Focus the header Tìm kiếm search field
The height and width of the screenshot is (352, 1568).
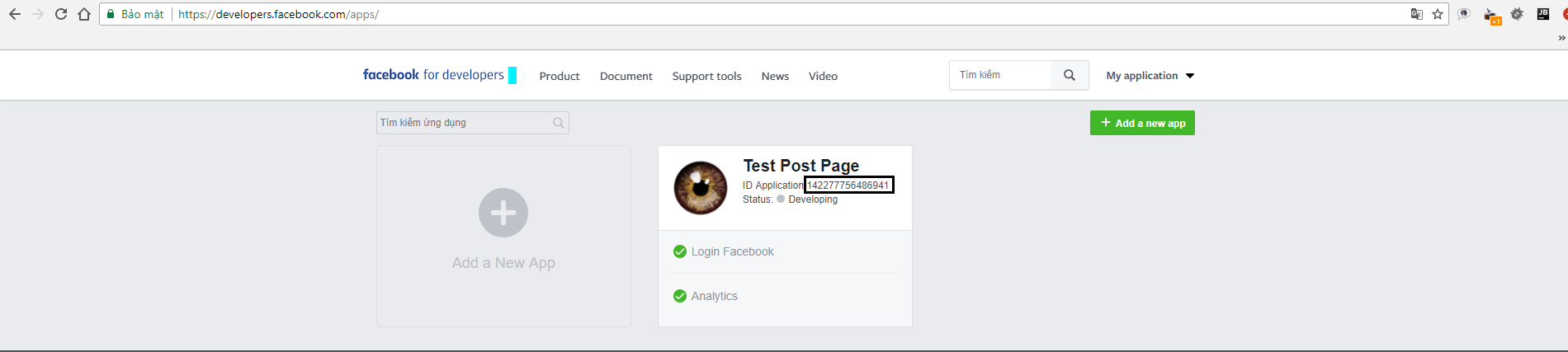[1000, 75]
